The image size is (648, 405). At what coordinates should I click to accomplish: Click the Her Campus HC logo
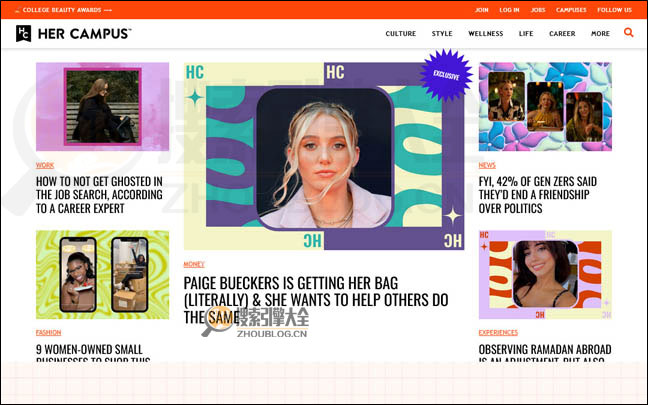(x=24, y=33)
